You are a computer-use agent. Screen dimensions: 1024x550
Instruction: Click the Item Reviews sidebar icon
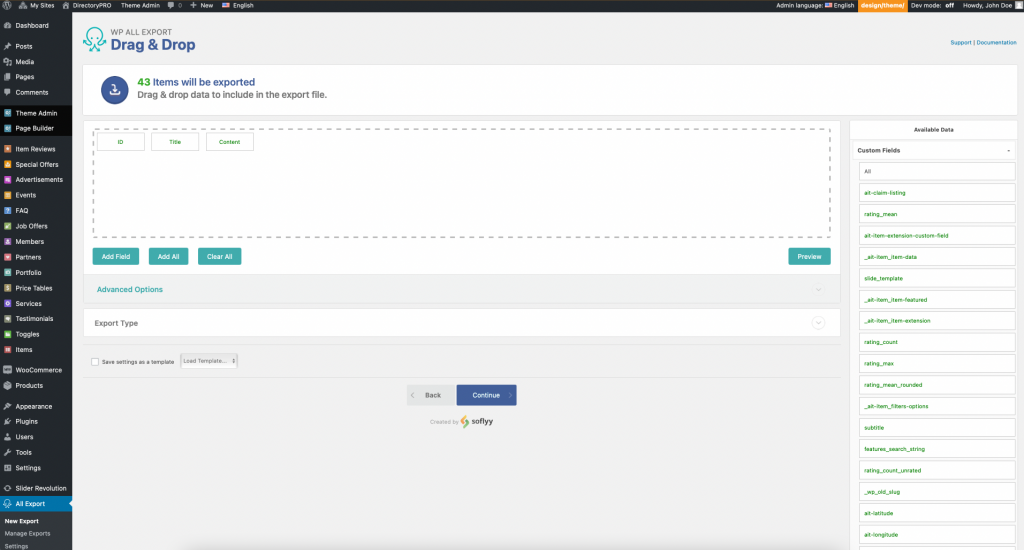(x=8, y=149)
